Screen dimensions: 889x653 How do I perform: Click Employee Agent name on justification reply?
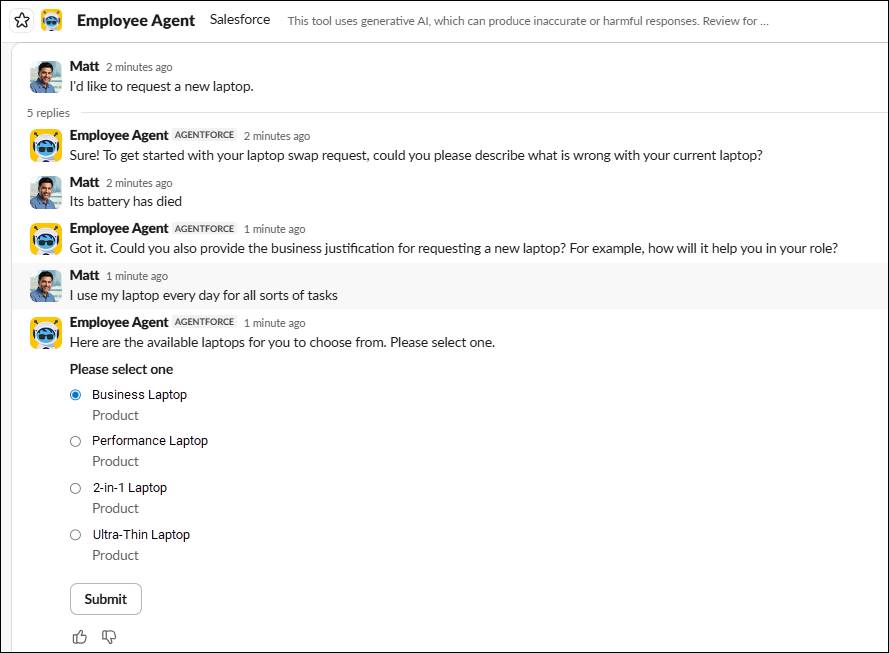tap(119, 228)
